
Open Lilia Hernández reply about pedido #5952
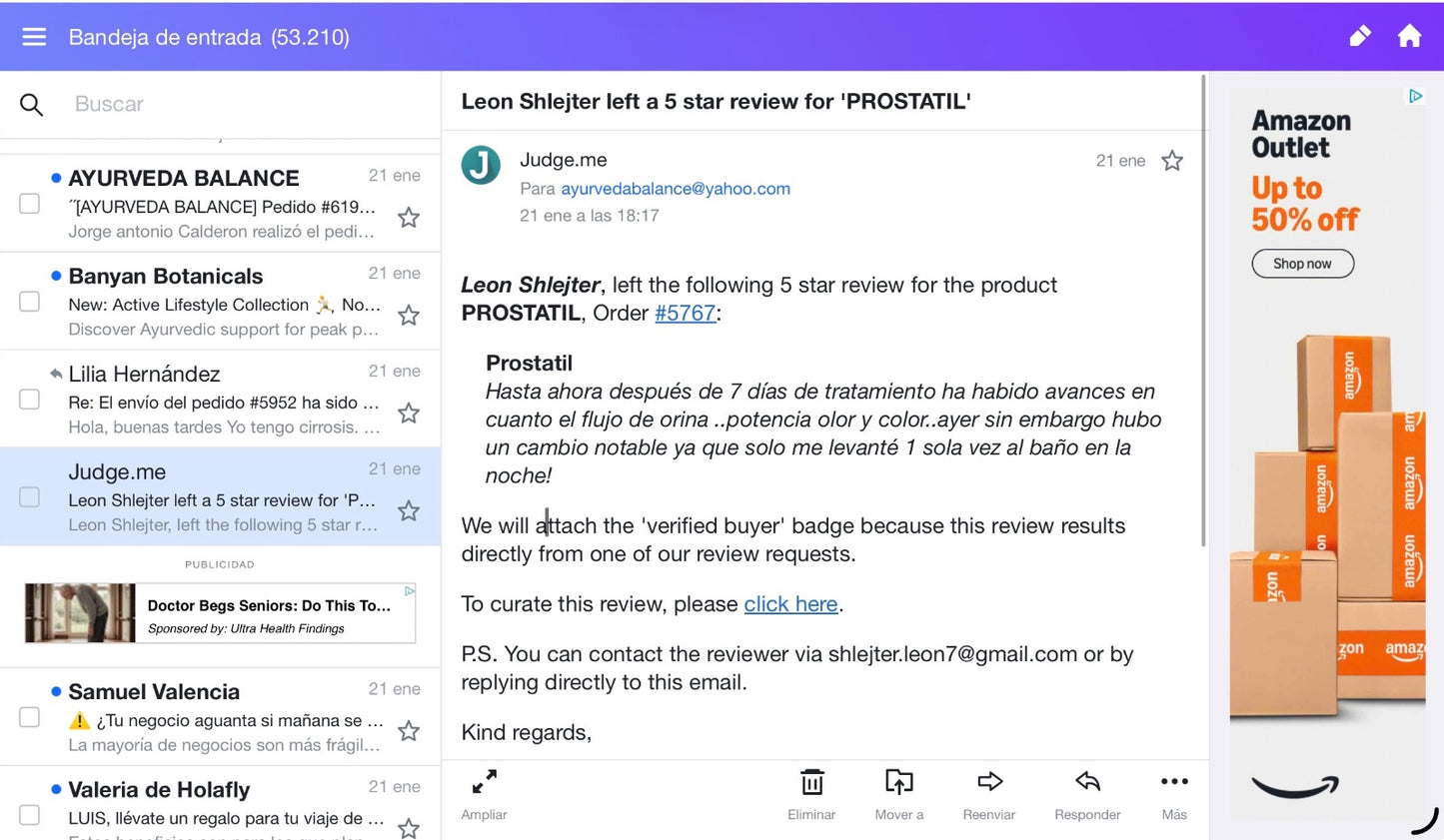tap(220, 400)
